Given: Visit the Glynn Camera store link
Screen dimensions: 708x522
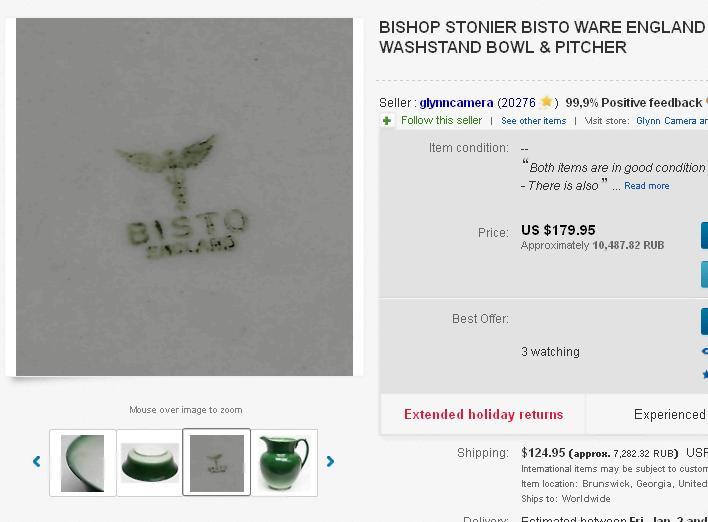Looking at the screenshot, I should point(672,121).
